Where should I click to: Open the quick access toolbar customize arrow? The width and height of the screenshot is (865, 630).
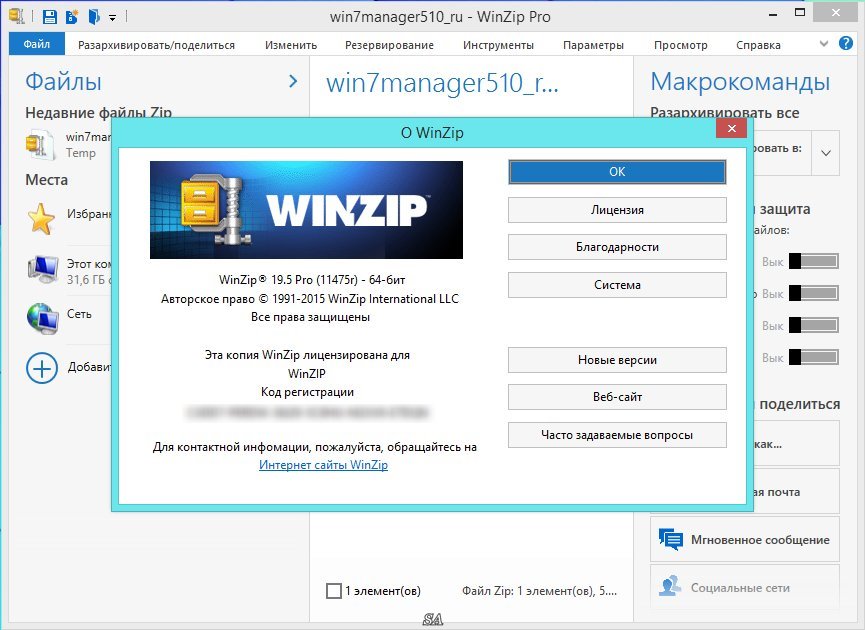(112, 18)
